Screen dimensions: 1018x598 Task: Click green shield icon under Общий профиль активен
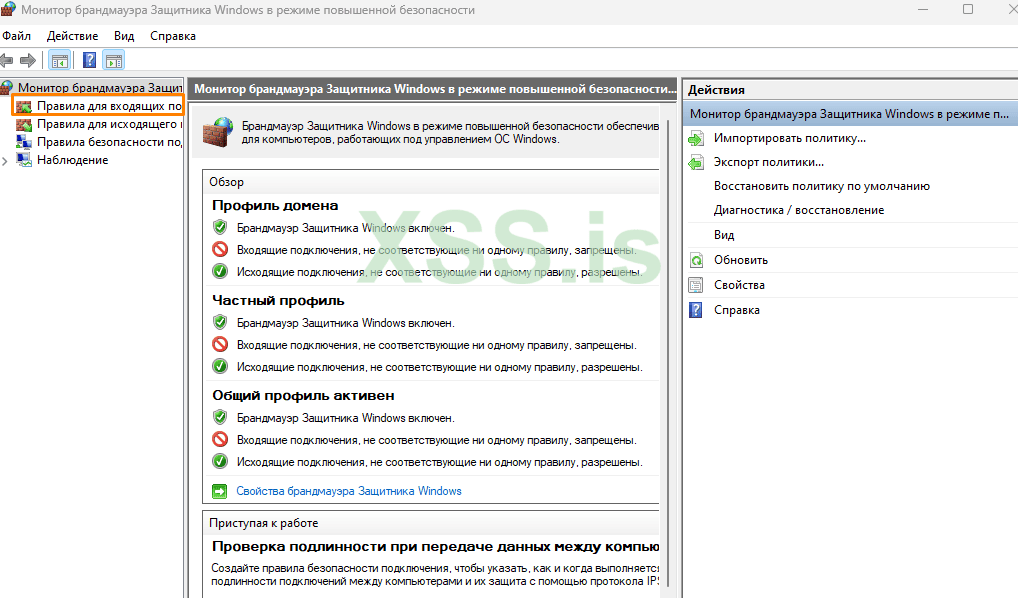(x=220, y=417)
